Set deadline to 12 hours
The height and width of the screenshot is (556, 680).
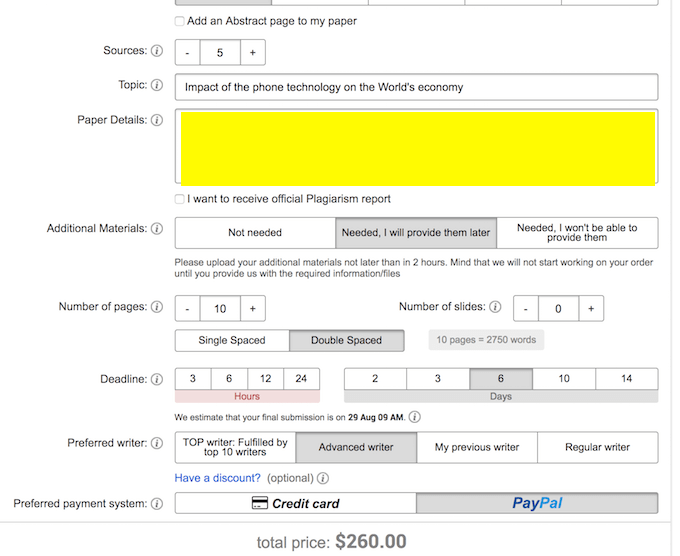click(265, 379)
